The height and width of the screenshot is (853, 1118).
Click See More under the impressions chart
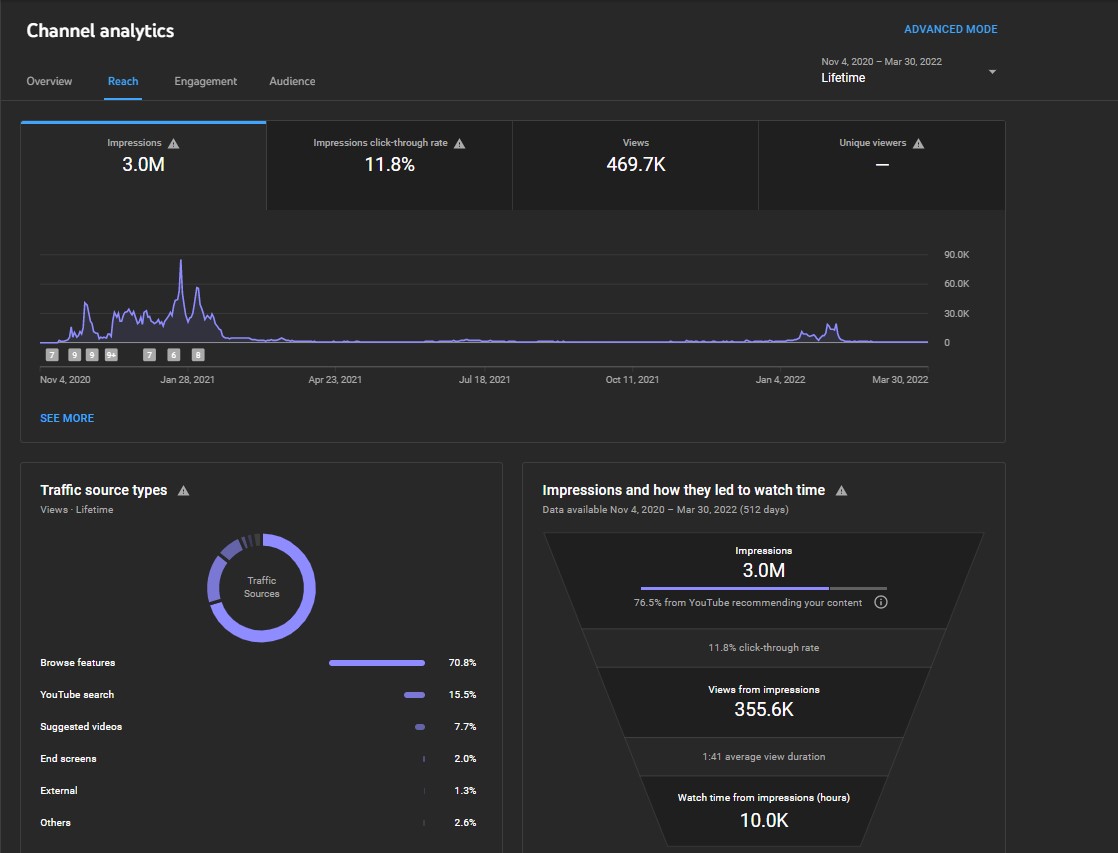(67, 418)
